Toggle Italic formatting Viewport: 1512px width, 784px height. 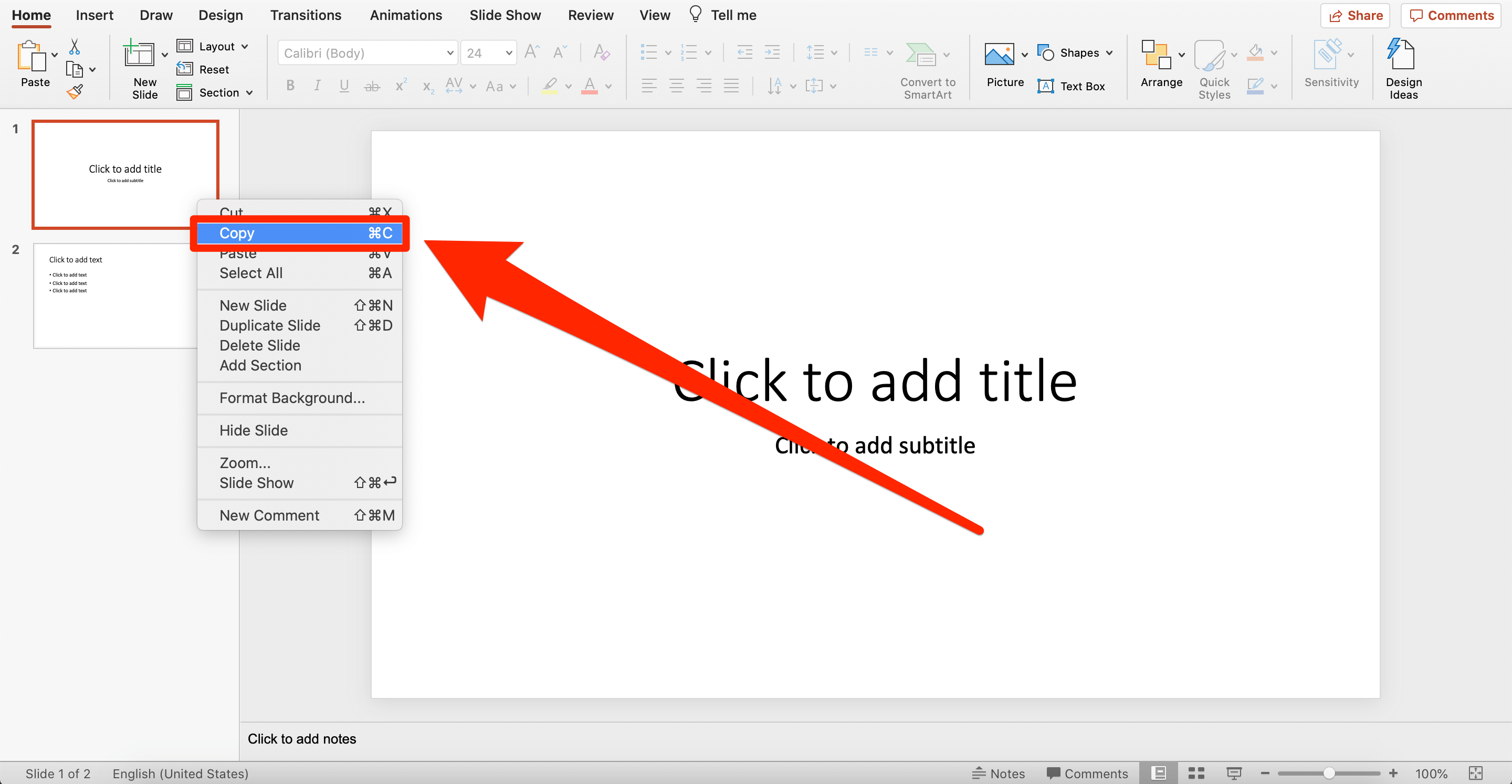point(317,86)
